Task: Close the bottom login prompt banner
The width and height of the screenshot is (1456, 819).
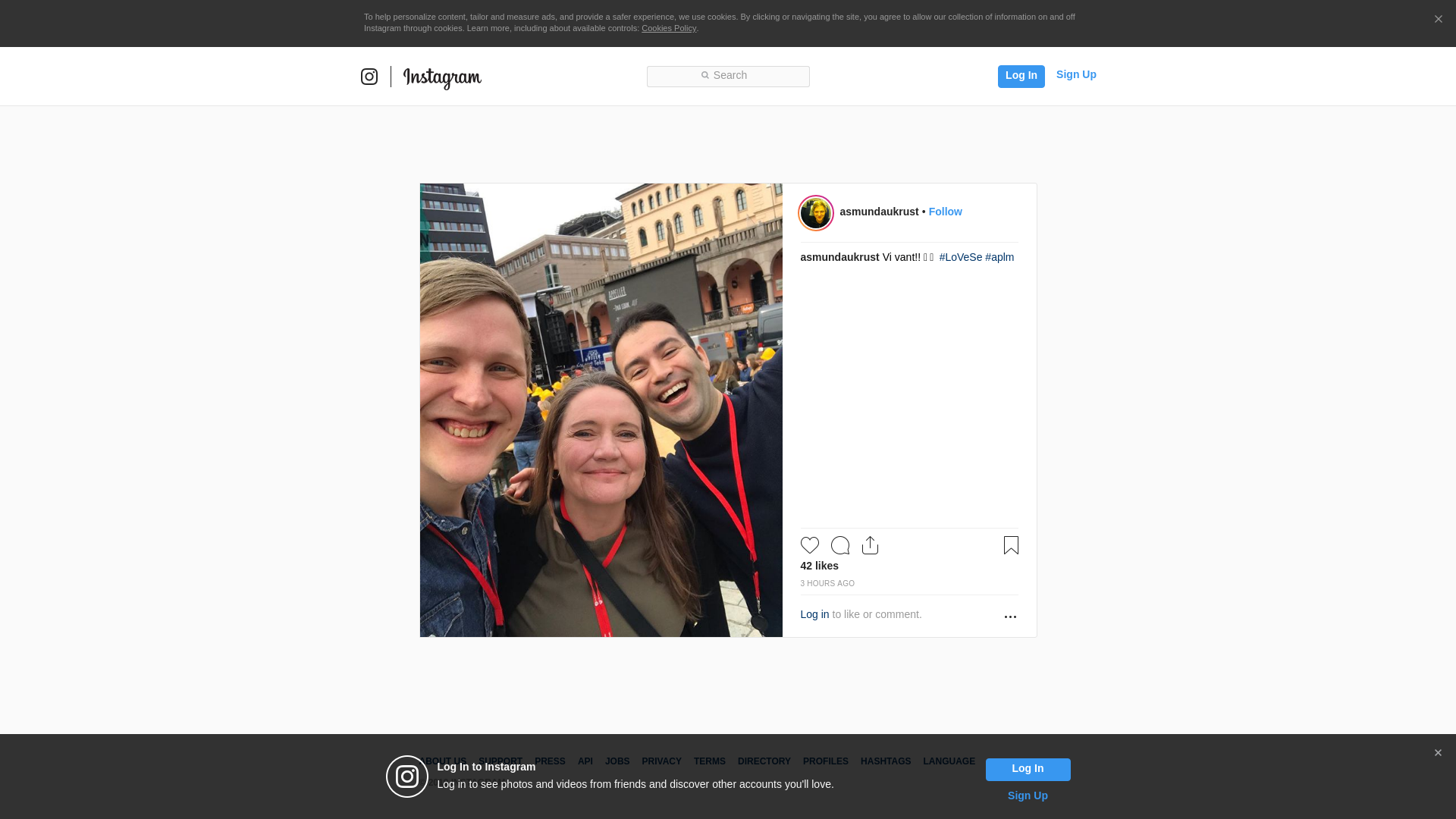Action: (1438, 753)
